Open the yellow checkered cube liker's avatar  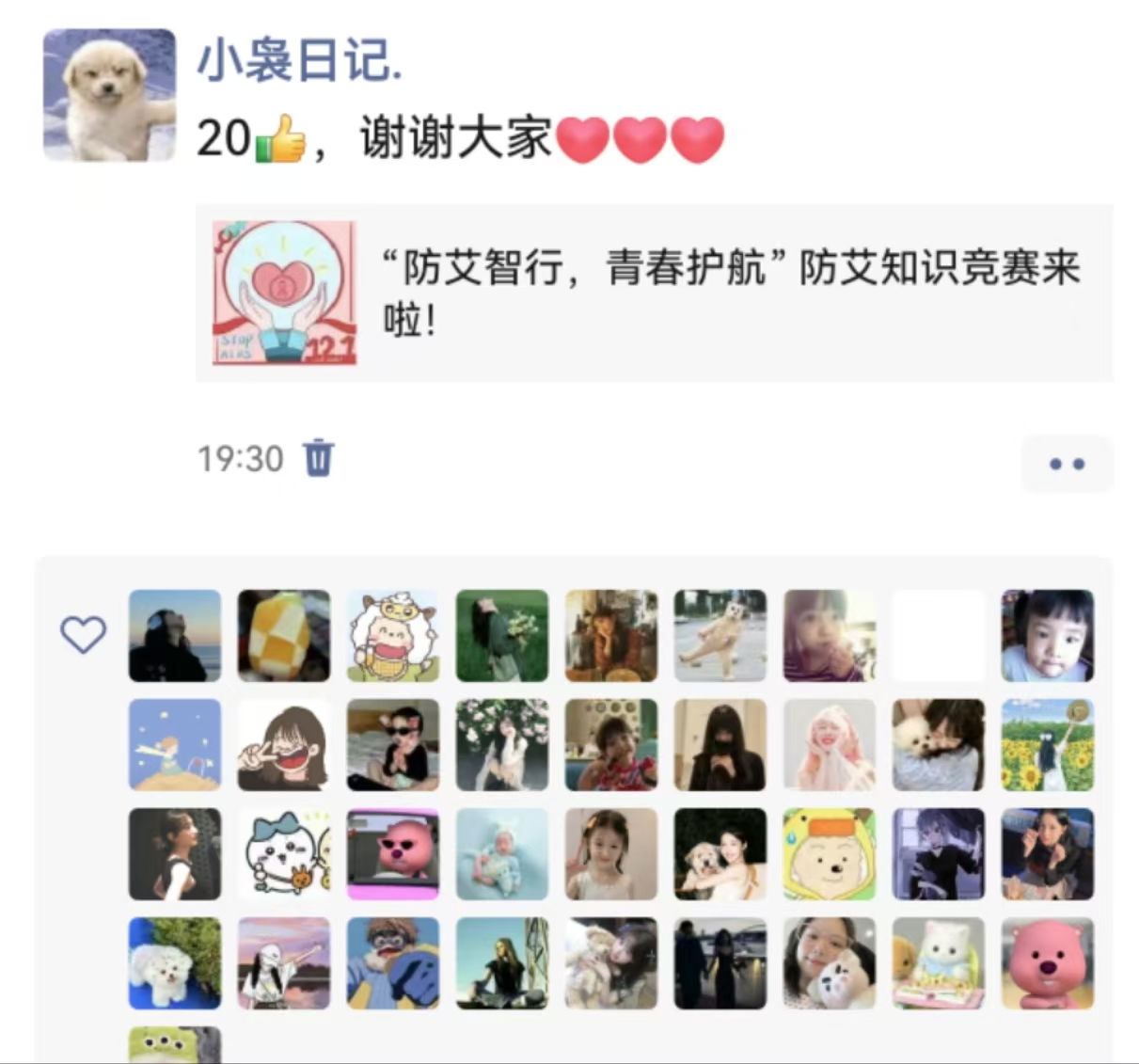(x=284, y=636)
